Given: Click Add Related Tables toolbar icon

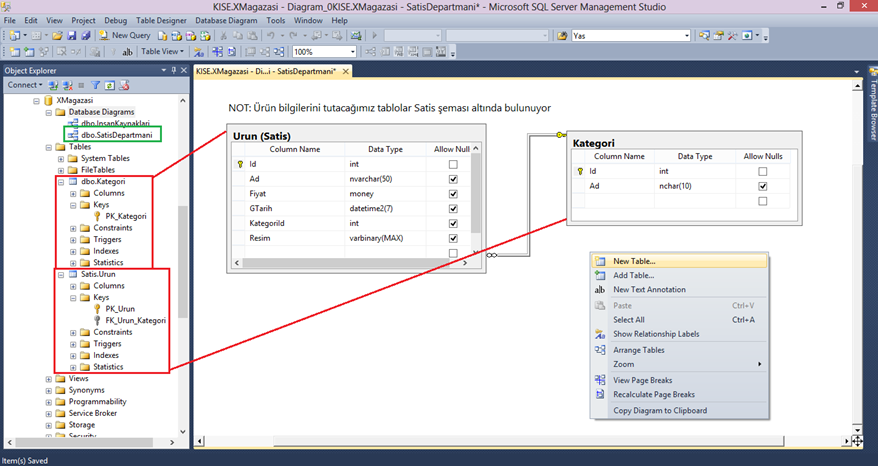Looking at the screenshot, I should (44, 52).
